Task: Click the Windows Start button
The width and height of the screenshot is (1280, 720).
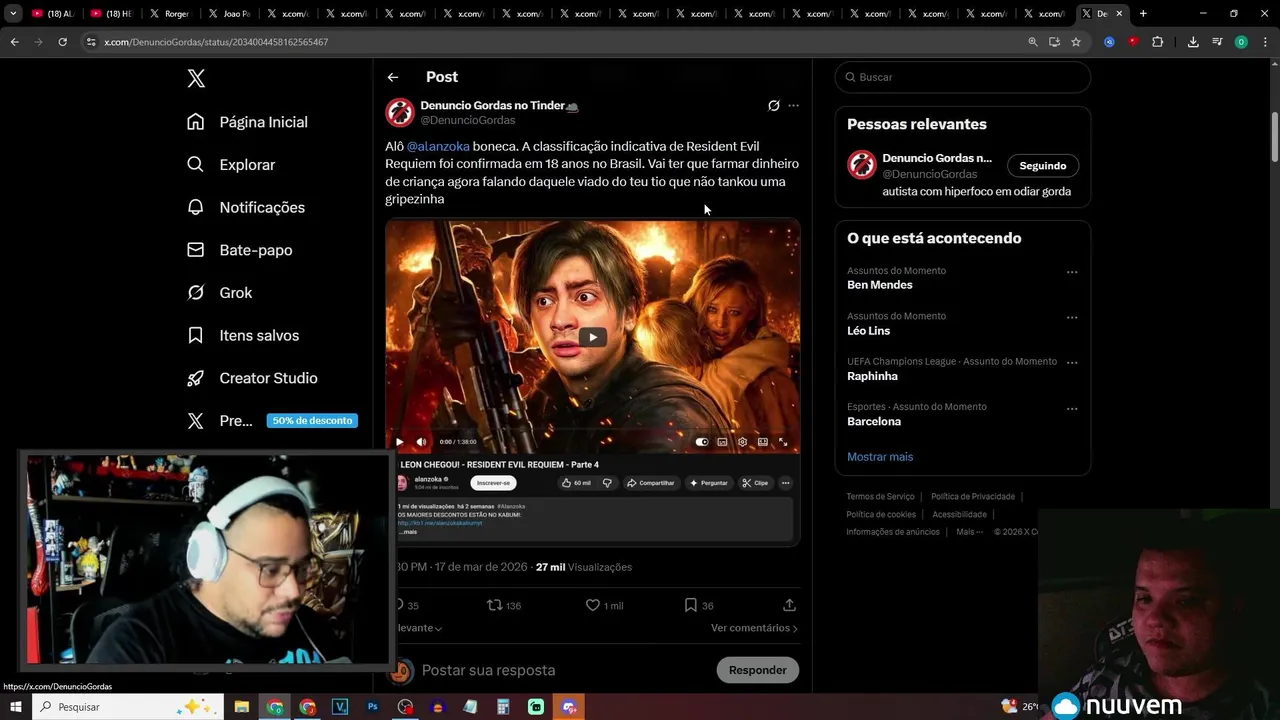Action: [15, 707]
